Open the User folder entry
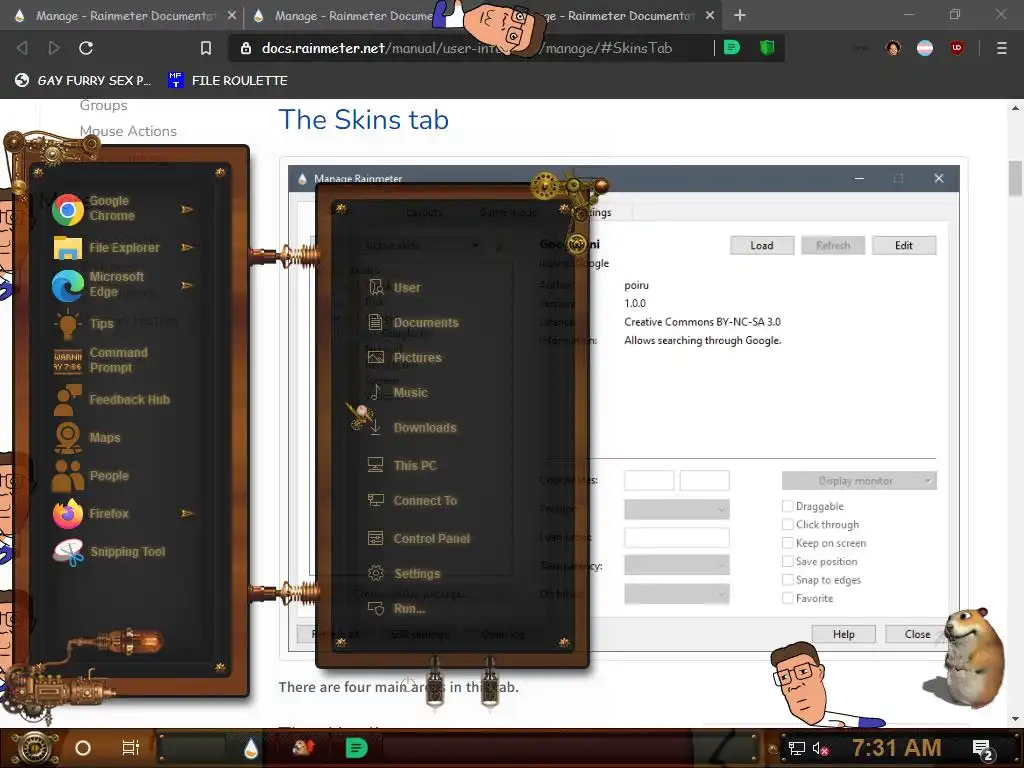This screenshot has width=1024, height=768. pyautogui.click(x=394, y=287)
